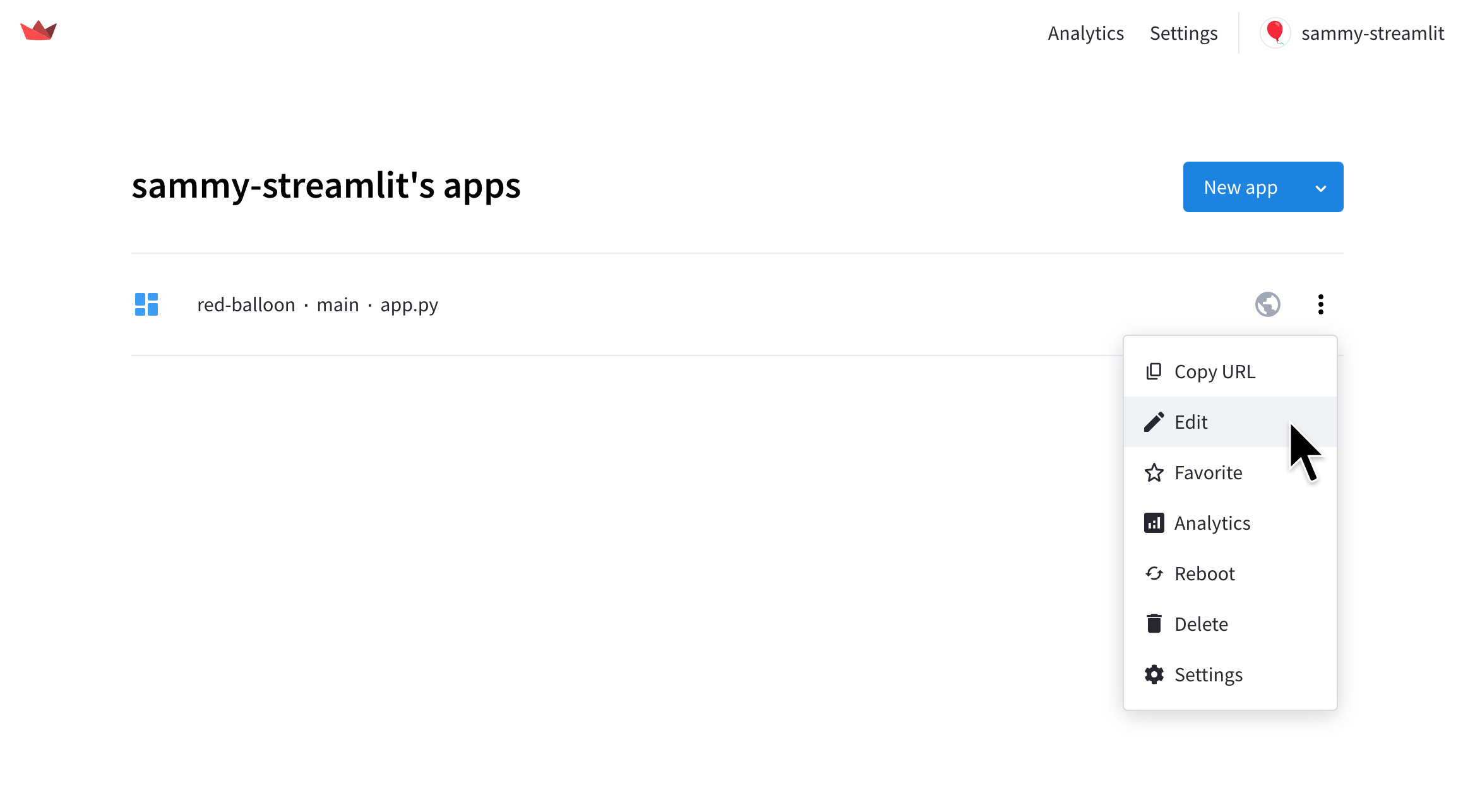Click the New app button
This screenshot has width=1475, height=812.
[x=1262, y=186]
